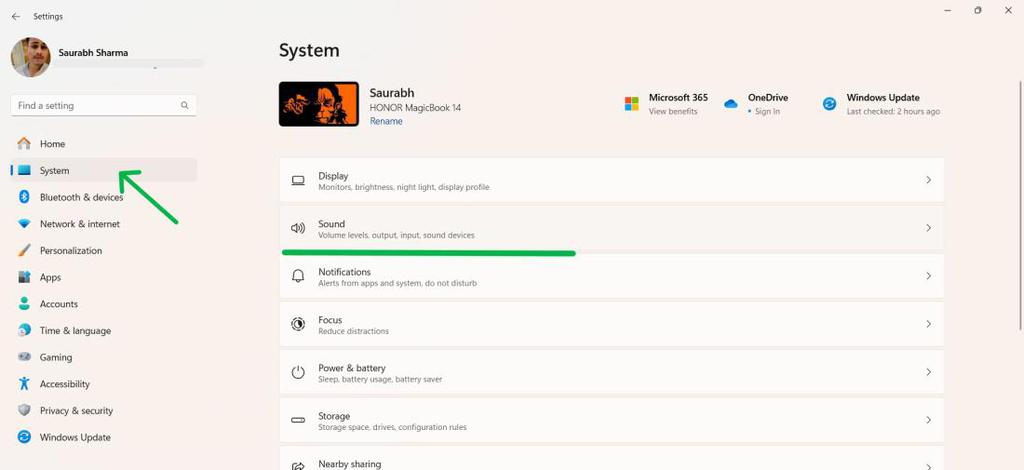Click the Accessibility figure icon
Screen dimensions: 1024x470
coord(24,384)
